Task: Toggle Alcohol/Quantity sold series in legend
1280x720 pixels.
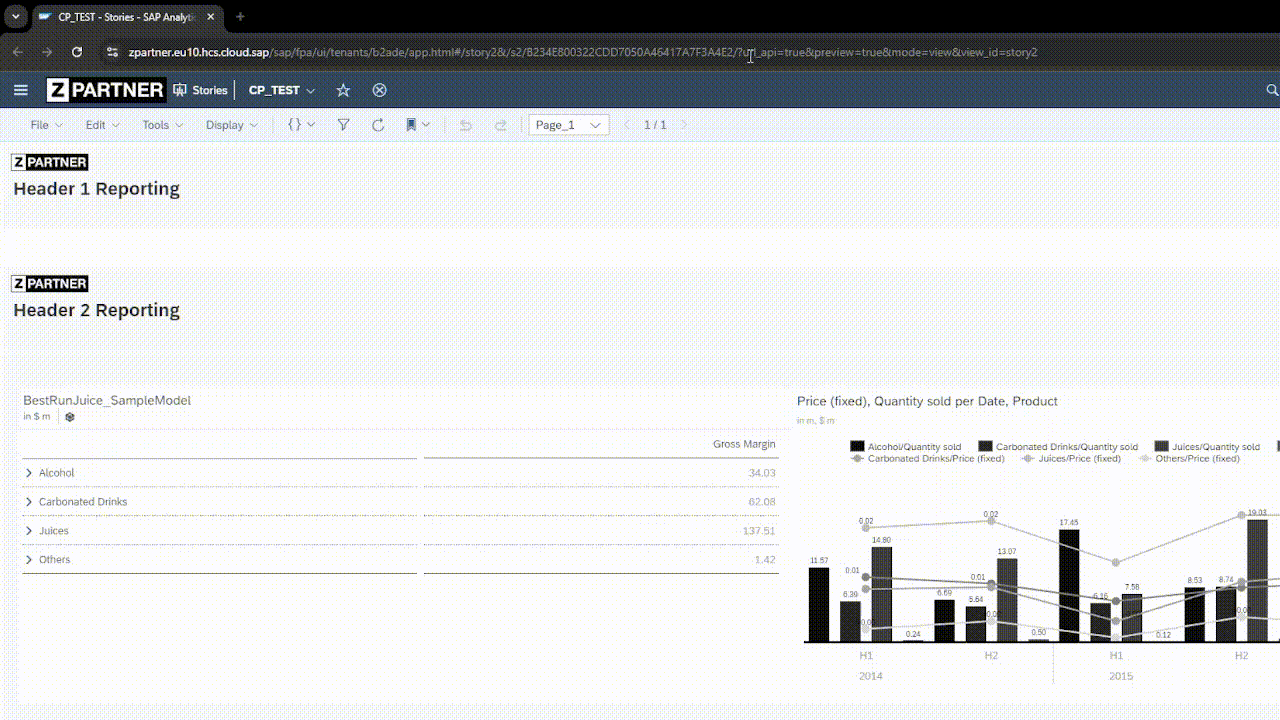Action: click(x=905, y=447)
